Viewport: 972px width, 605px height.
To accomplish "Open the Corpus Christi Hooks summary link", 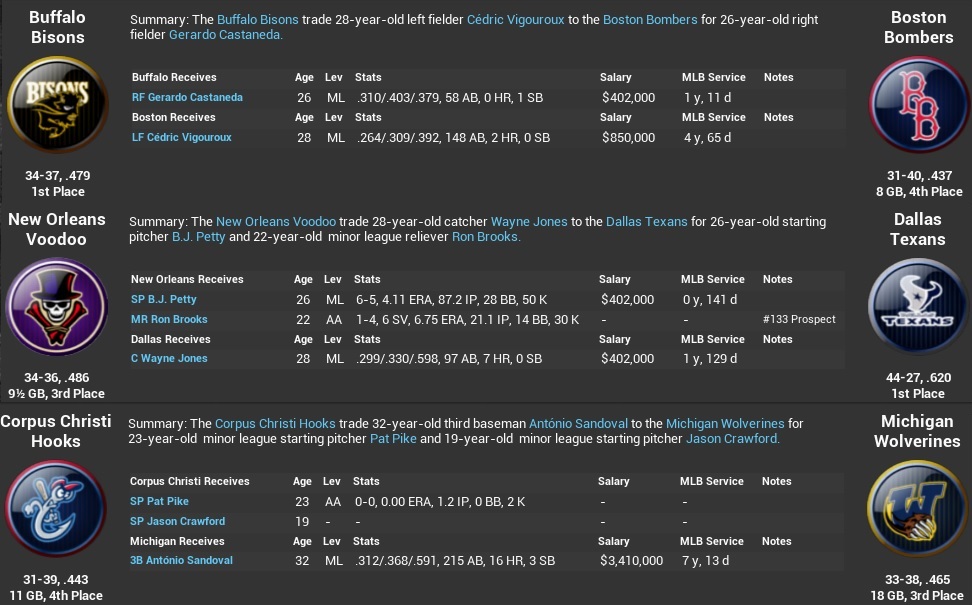I will tap(275, 423).
